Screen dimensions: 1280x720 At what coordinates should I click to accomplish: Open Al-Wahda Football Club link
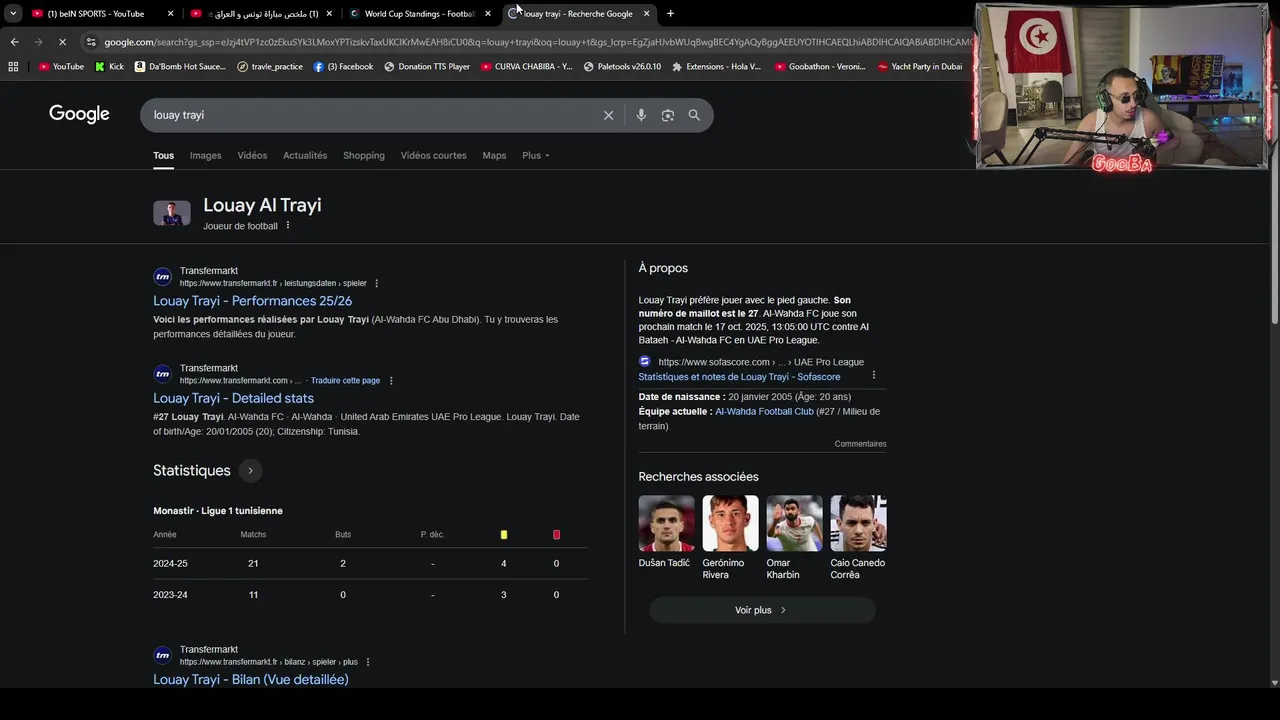click(x=764, y=411)
